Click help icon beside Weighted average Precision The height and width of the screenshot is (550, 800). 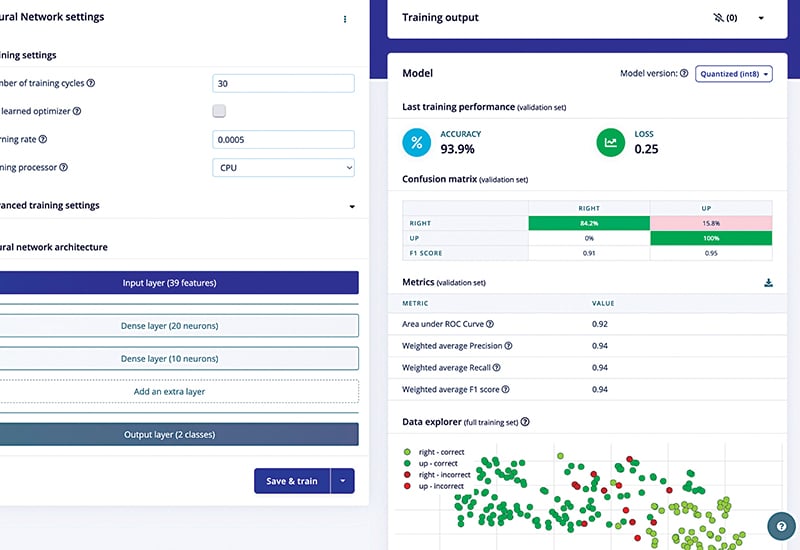coord(508,346)
